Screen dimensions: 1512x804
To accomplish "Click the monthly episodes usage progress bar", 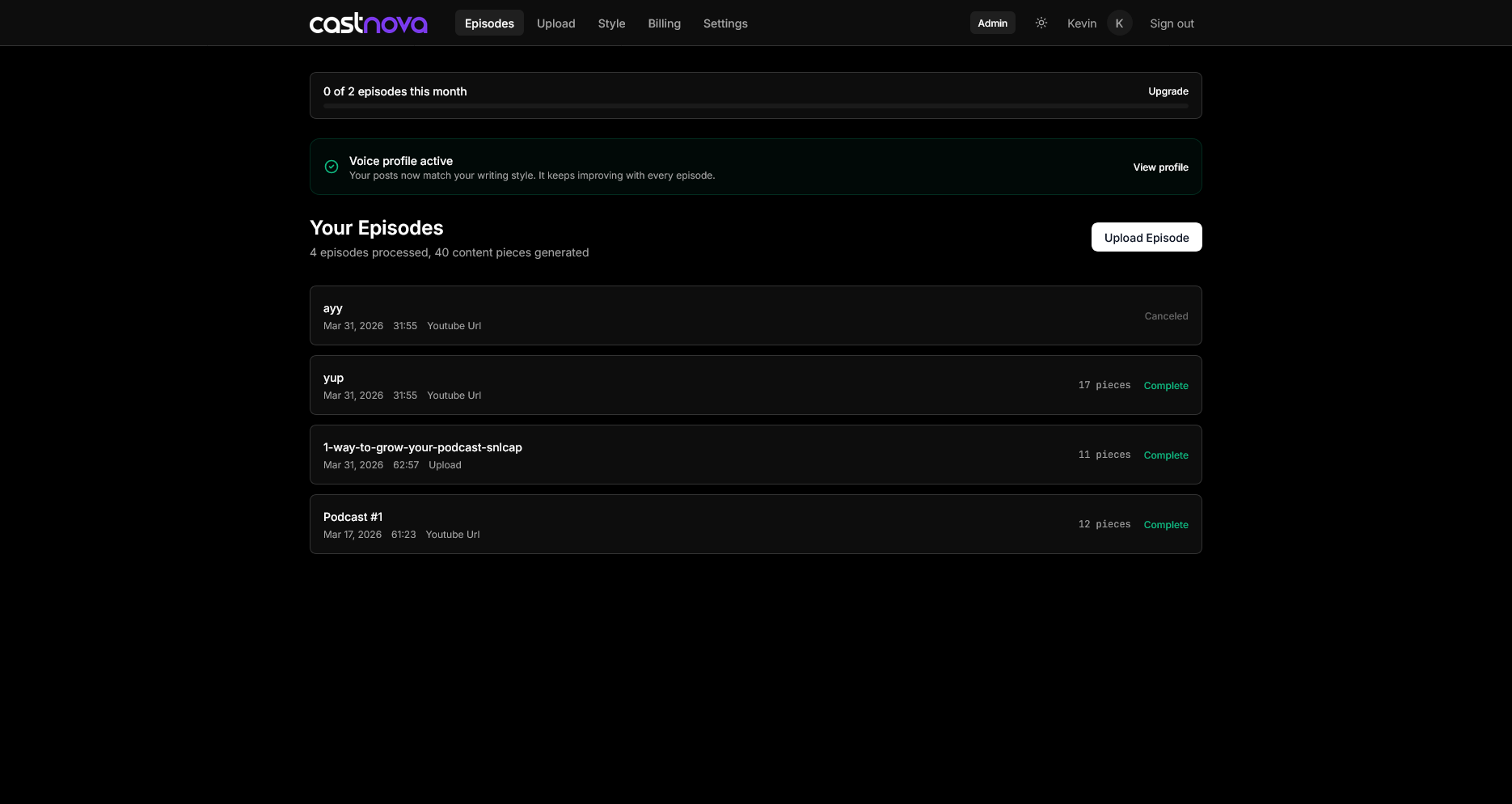I will 756,106.
